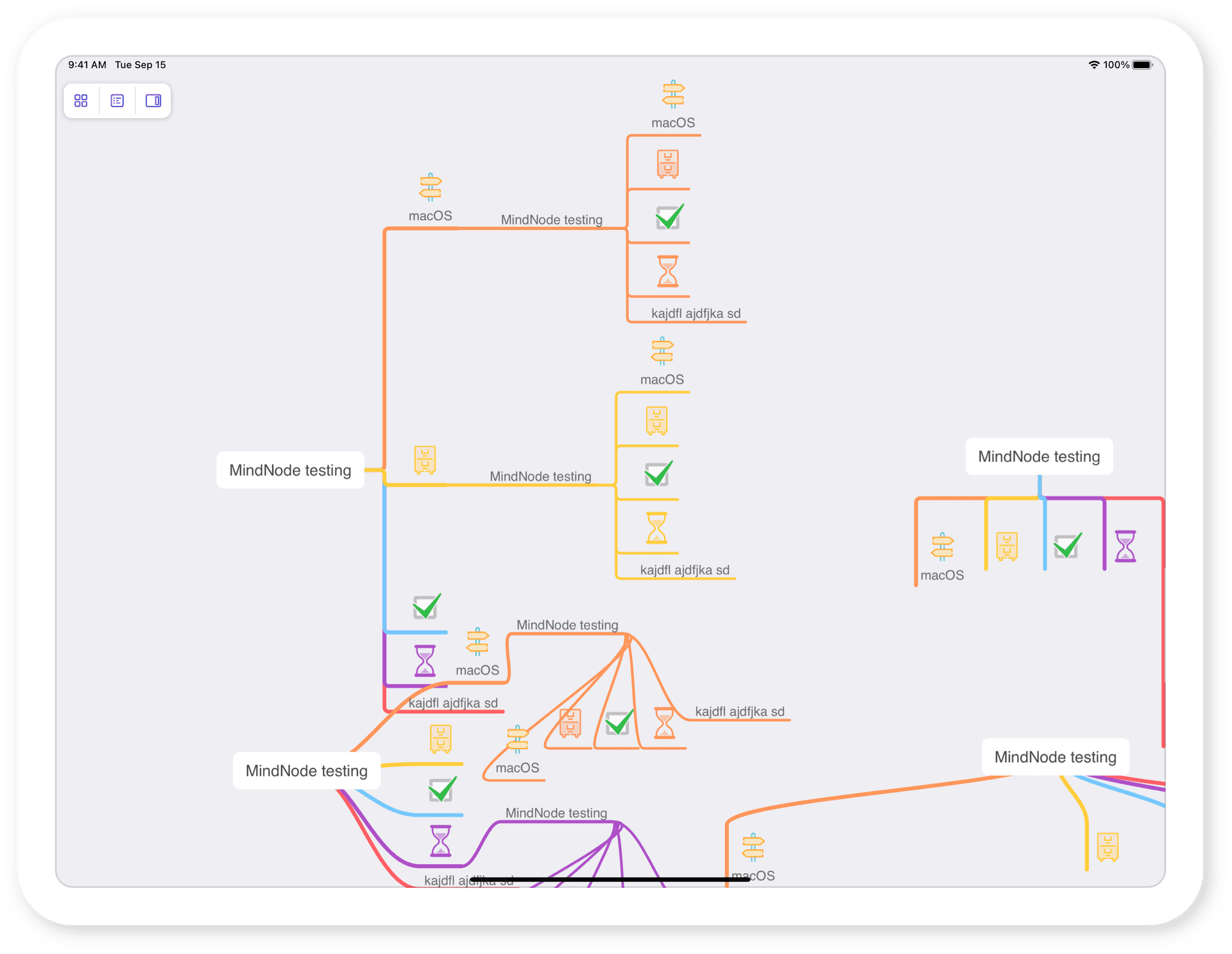Select top-right MindNode testing root node

1039,456
